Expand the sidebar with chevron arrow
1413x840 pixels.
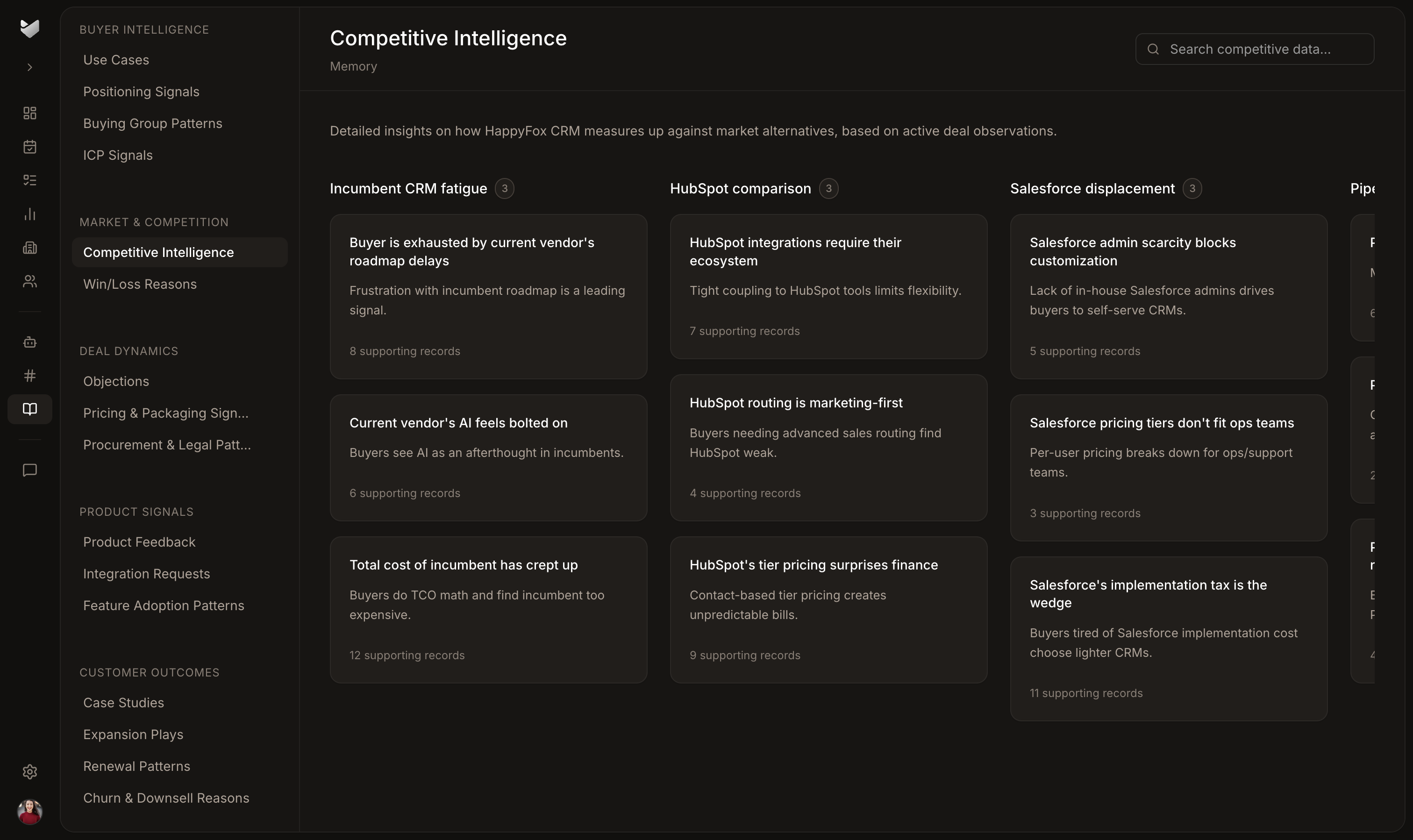click(29, 67)
